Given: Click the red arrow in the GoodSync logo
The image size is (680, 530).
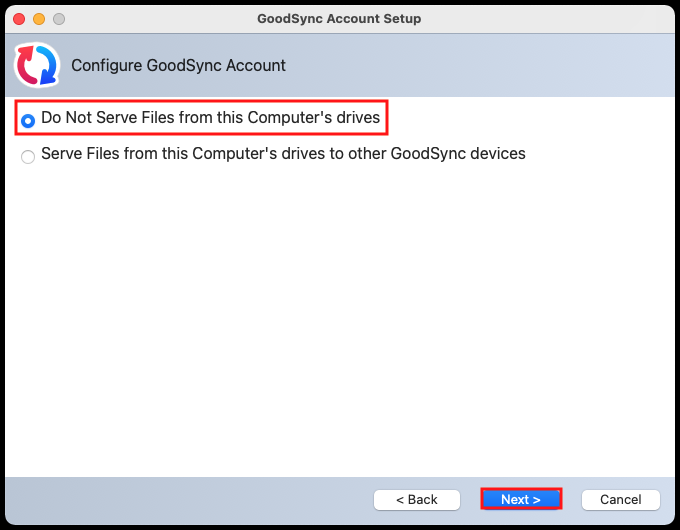Looking at the screenshot, I should (26, 62).
